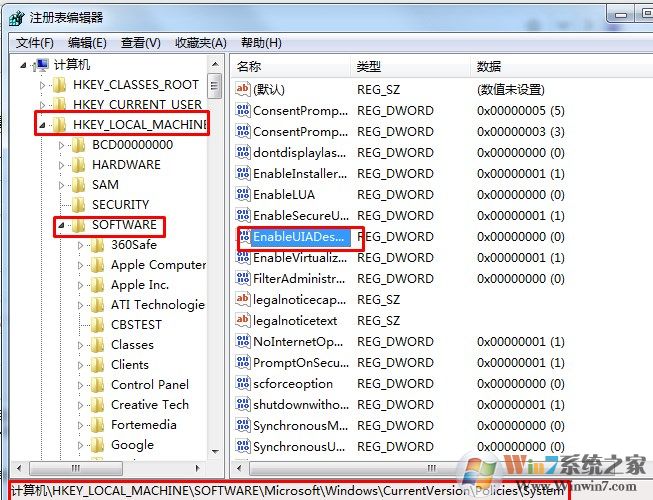Click the EnableLUA DWORD icon
The width and height of the screenshot is (653, 500).
[x=243, y=194]
